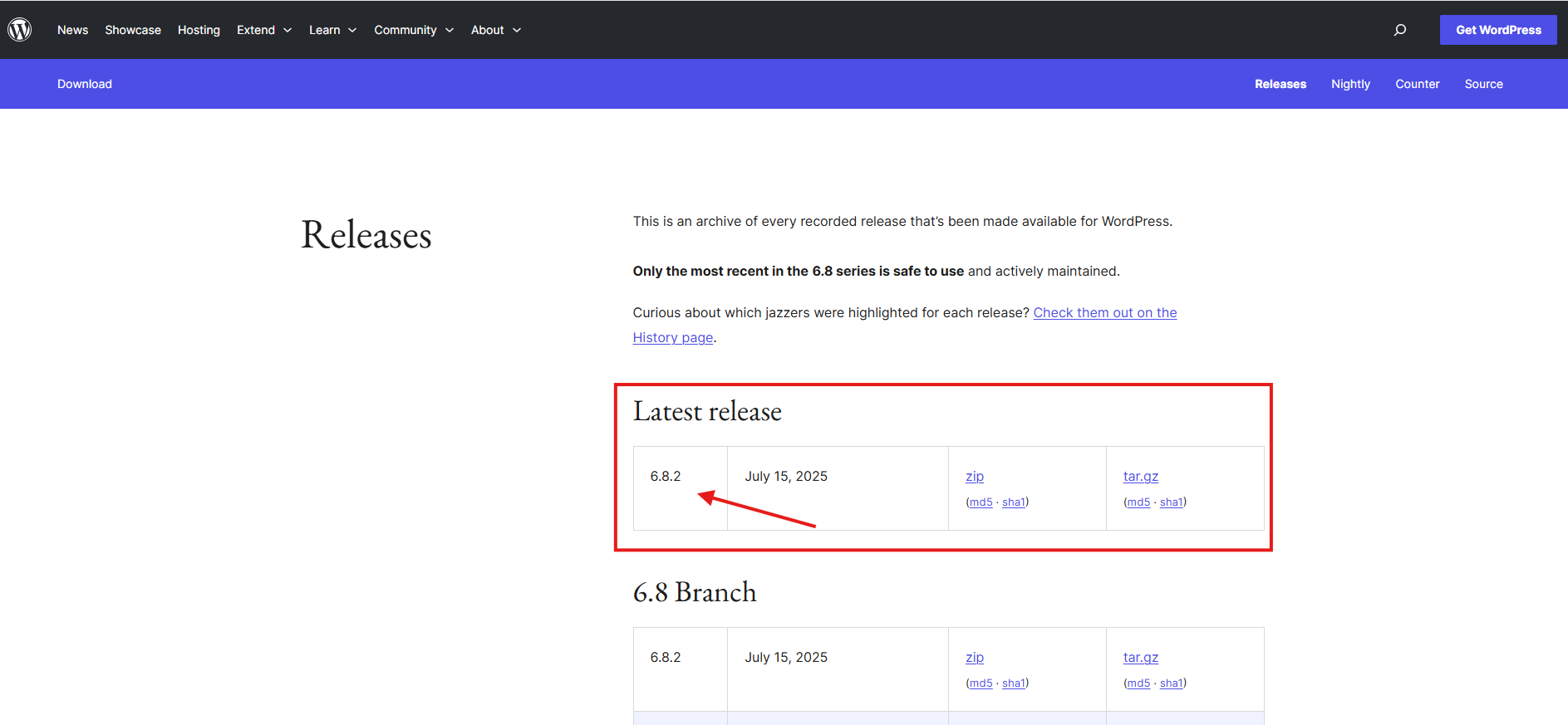
Task: Expand the Learn dropdown menu
Action: (x=332, y=30)
